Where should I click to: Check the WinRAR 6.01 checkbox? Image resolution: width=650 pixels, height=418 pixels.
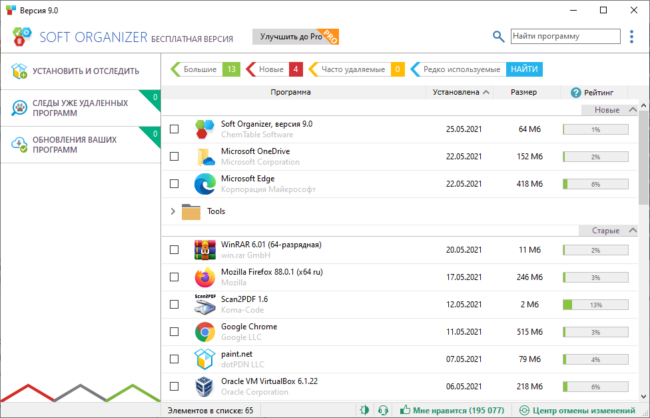tap(174, 250)
